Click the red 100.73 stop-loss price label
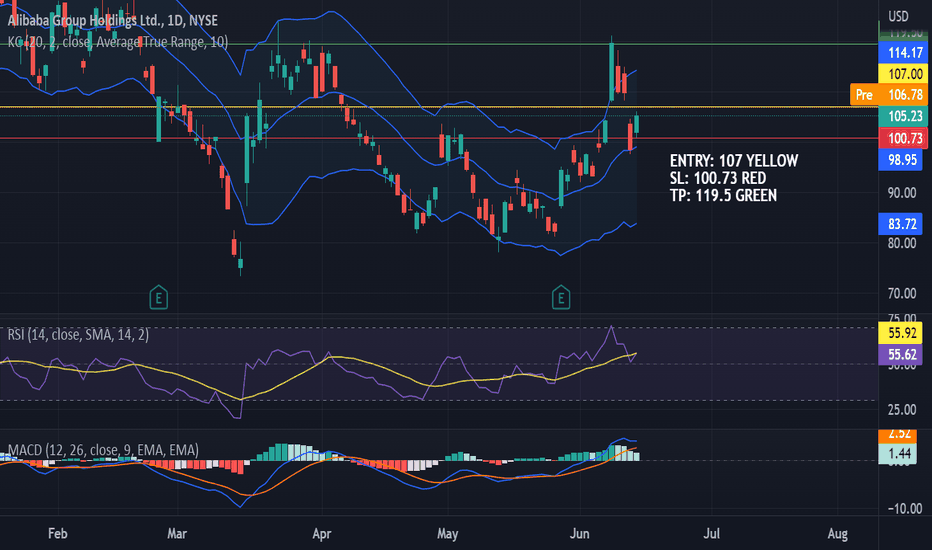The image size is (932, 550). (x=902, y=139)
